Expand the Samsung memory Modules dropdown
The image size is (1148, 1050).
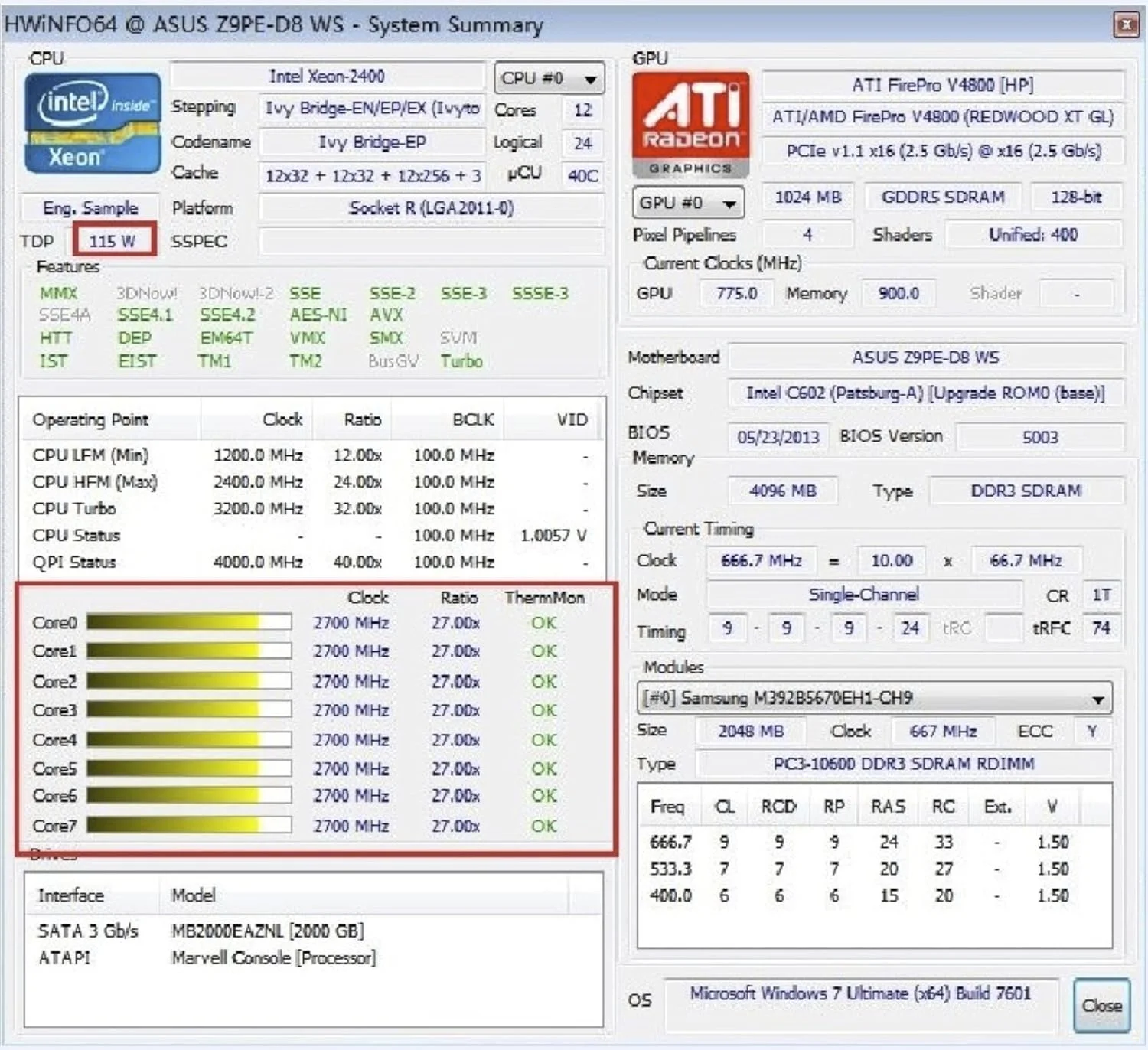coord(1097,697)
